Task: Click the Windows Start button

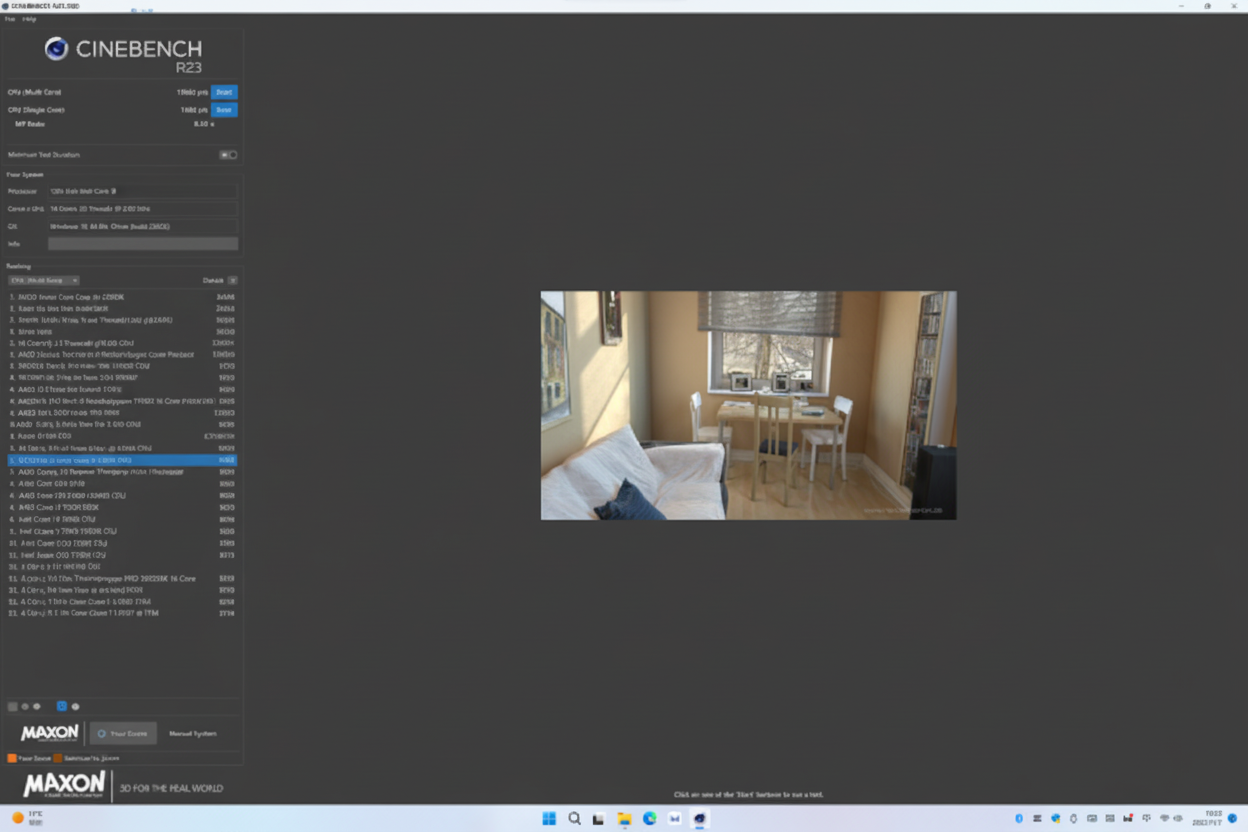Action: click(549, 818)
